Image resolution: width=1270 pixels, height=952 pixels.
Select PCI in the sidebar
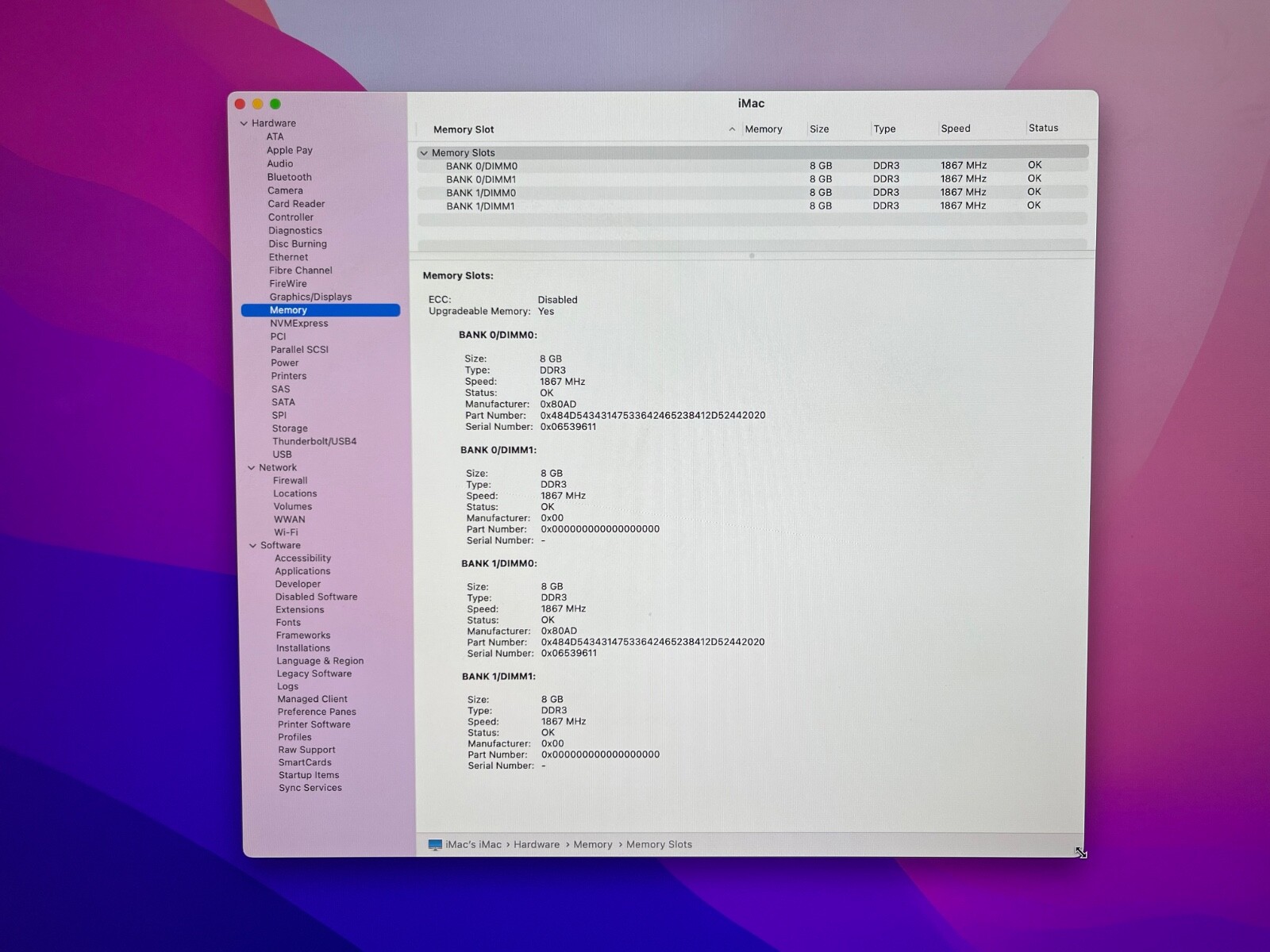278,337
